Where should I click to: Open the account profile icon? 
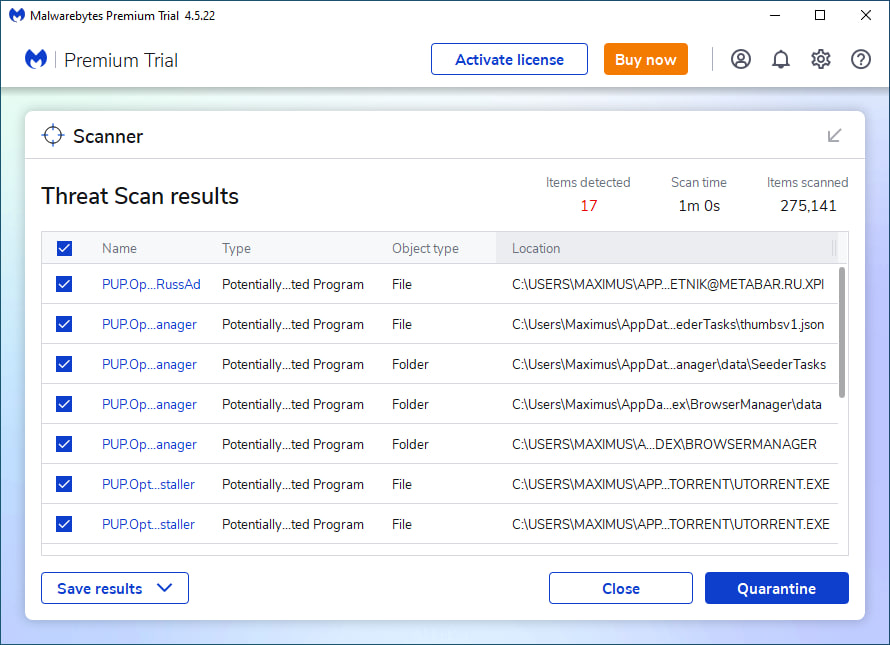(x=741, y=59)
